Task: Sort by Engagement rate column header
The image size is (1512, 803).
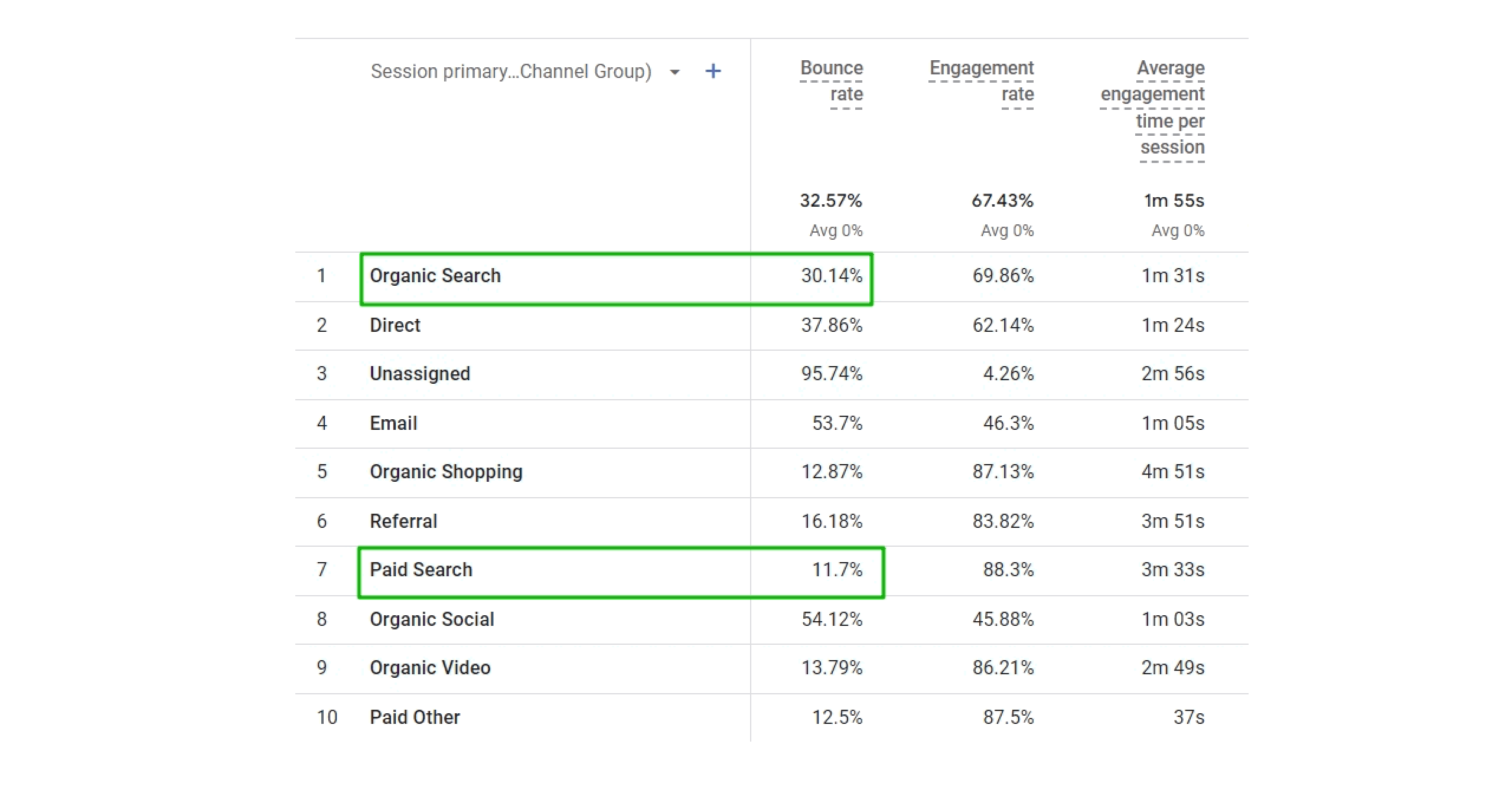Action: pos(981,81)
